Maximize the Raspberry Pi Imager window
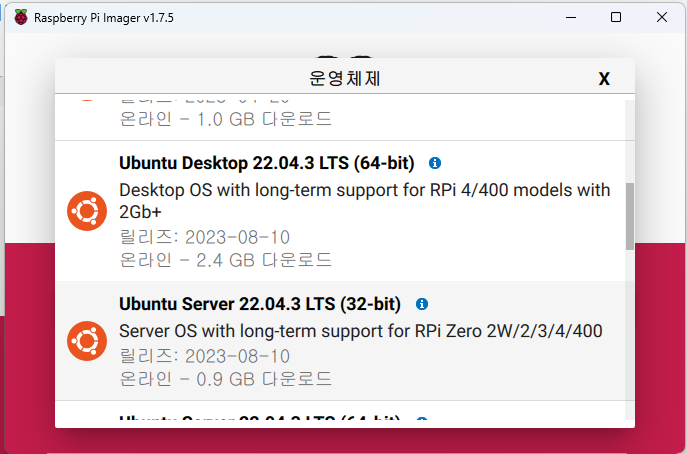Image resolution: width=687 pixels, height=454 pixels. 616,17
